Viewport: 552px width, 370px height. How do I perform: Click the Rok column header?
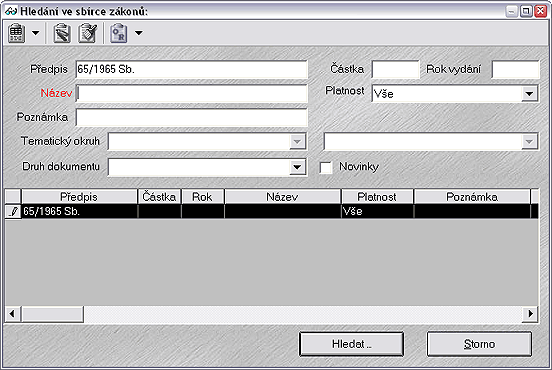click(203, 197)
